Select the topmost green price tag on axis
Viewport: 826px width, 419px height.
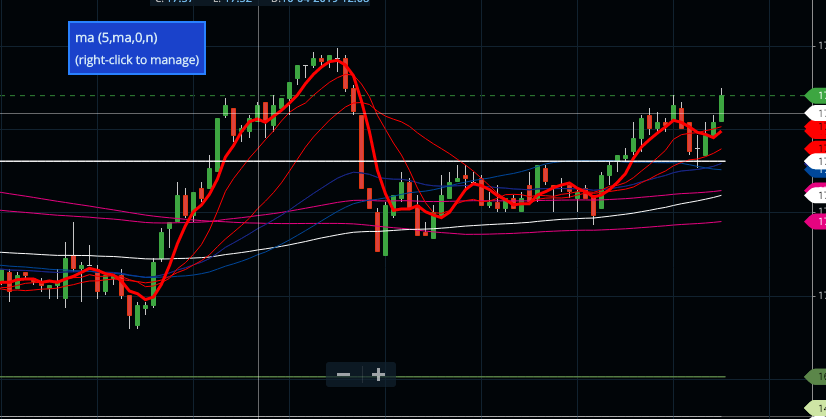coord(816,95)
